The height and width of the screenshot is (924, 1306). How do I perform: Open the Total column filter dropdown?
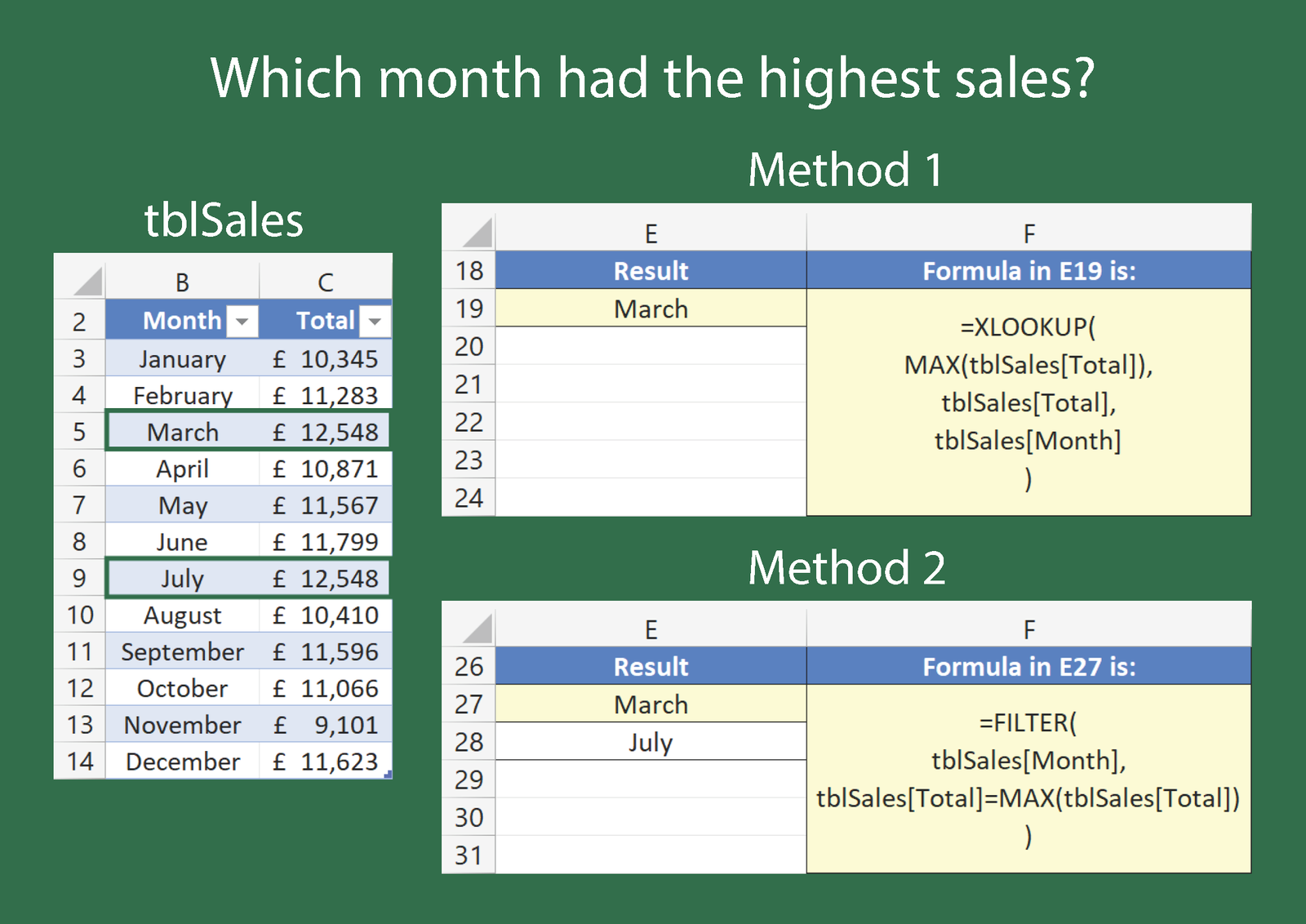375,322
